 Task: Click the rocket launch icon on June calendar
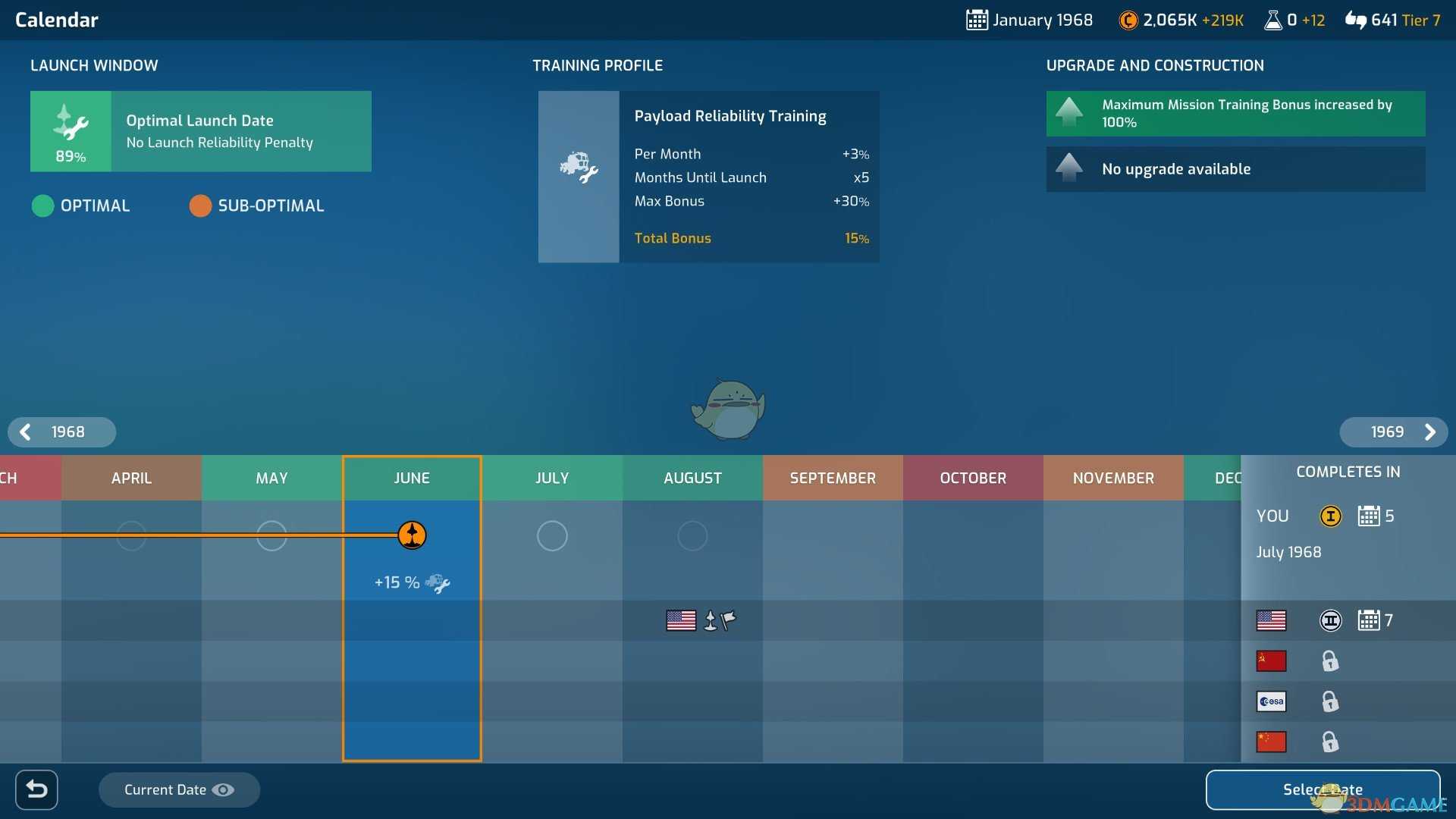point(412,534)
